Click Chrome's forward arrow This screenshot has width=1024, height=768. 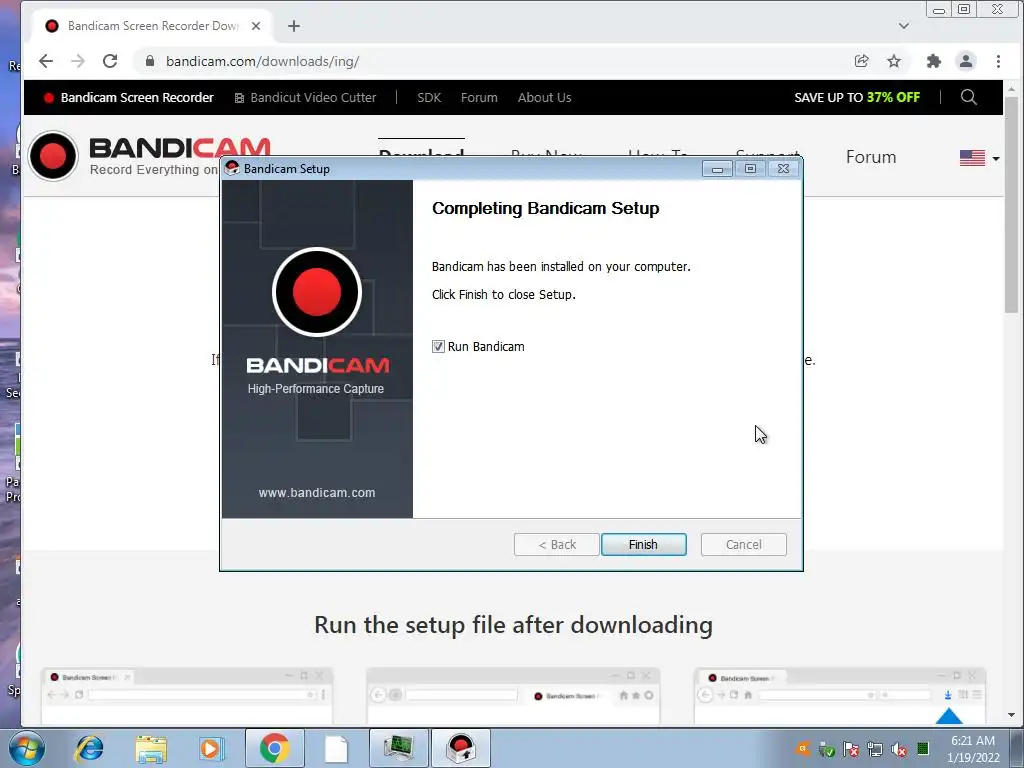(x=78, y=61)
